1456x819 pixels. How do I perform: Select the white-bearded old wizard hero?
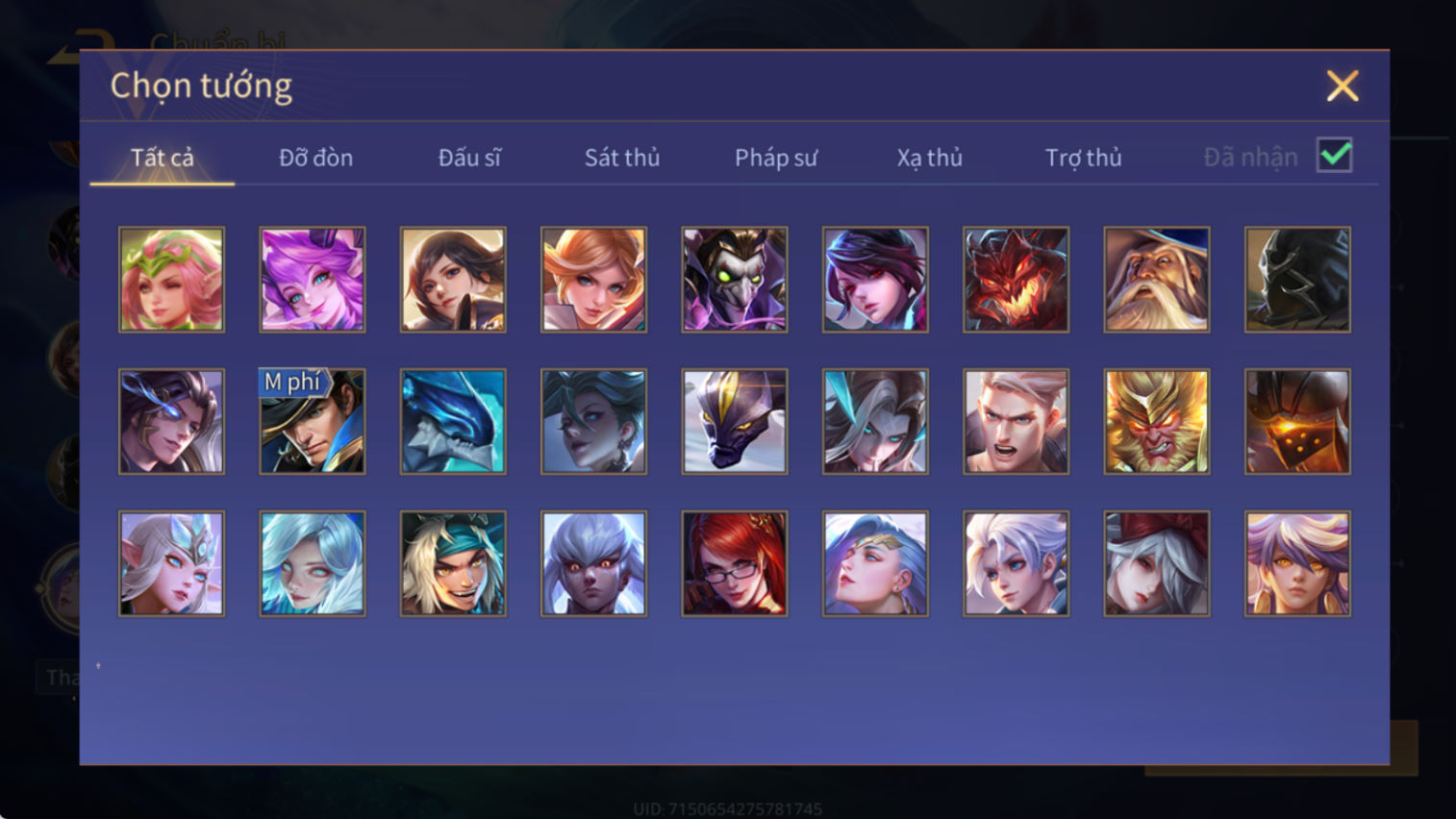point(1157,280)
